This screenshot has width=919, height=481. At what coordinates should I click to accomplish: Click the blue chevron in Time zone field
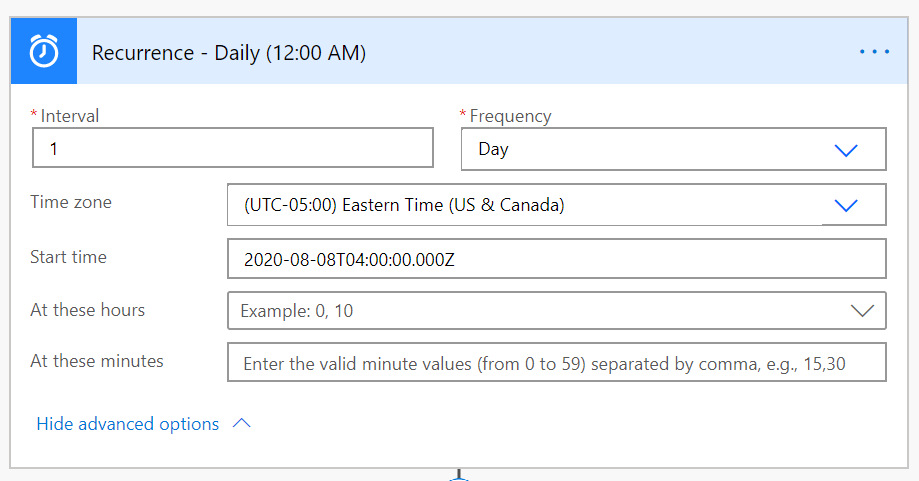tap(846, 205)
